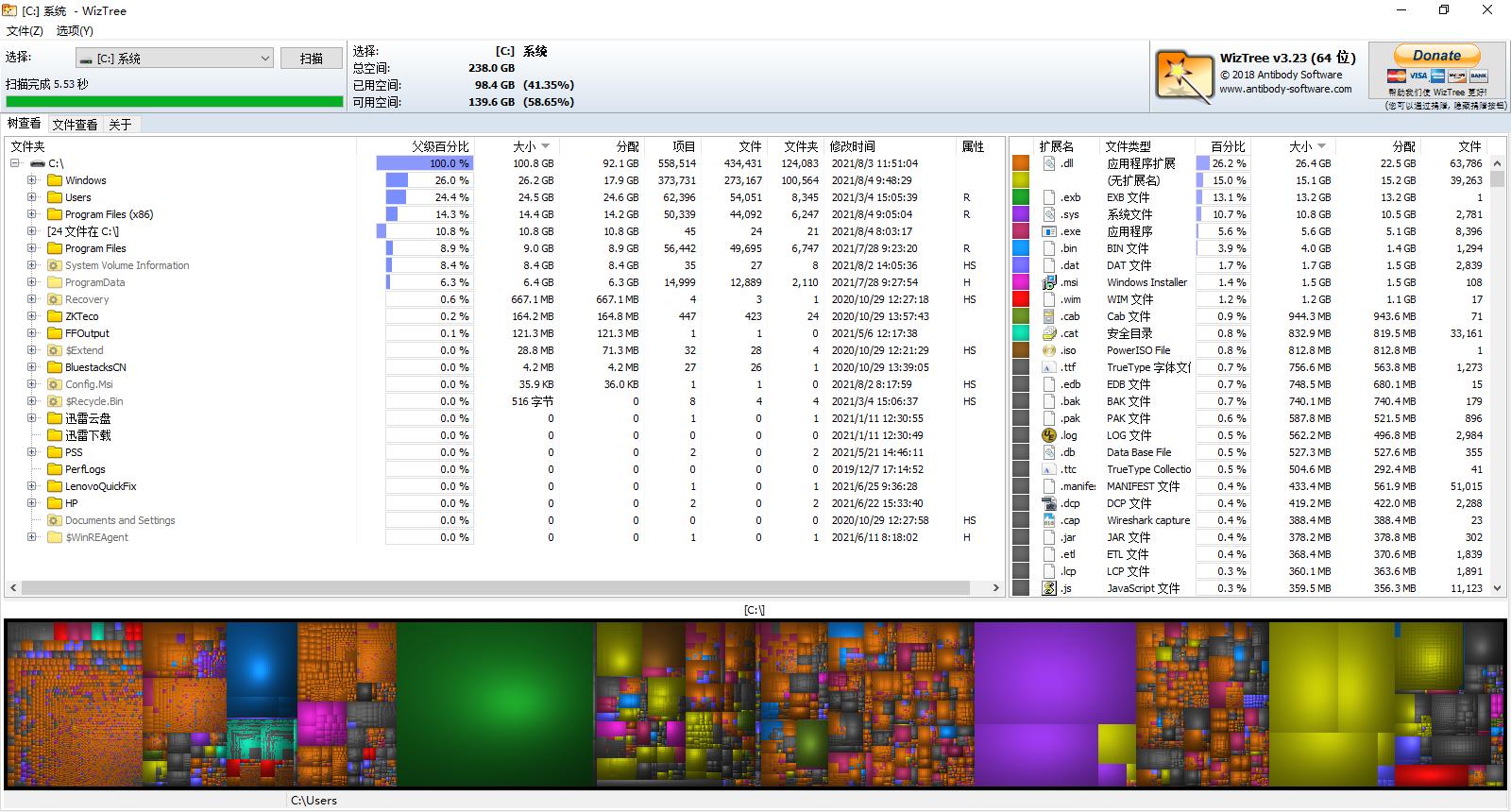Click the orange .dll color swatch
Image resolution: width=1511 pixels, height=812 pixels.
(x=1020, y=163)
